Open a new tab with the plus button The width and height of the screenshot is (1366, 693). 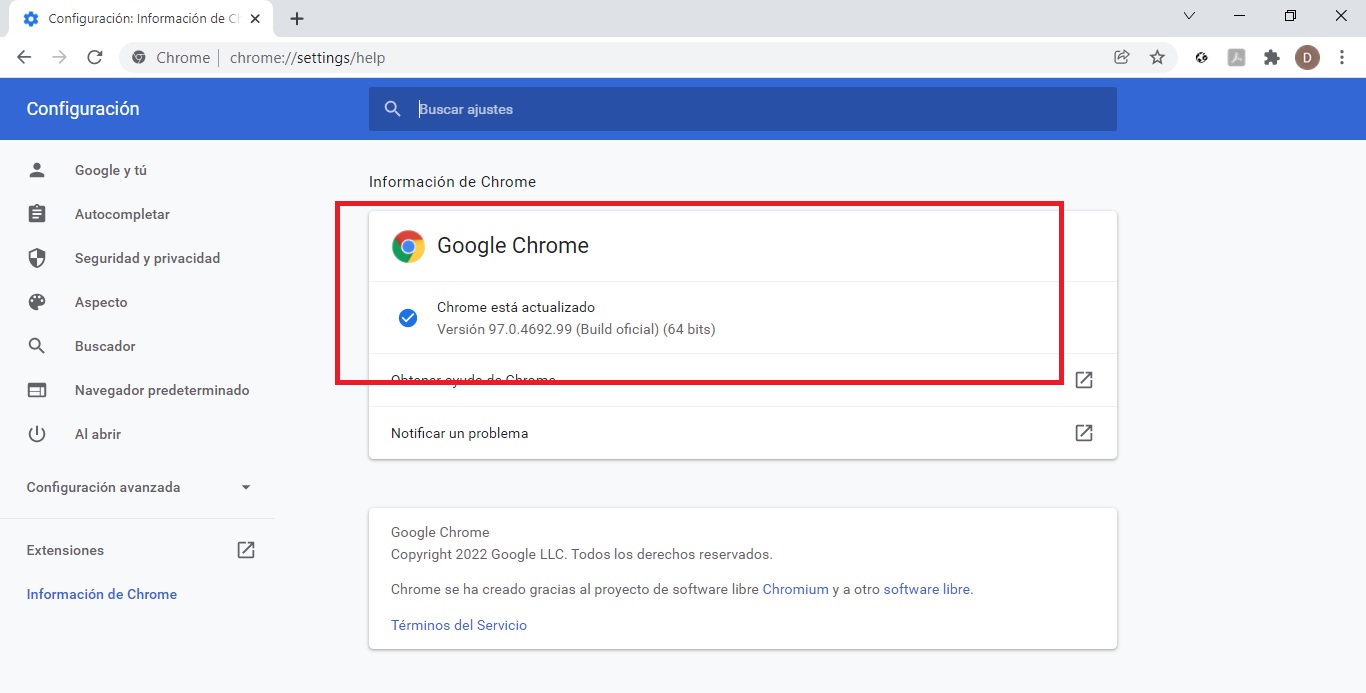(x=297, y=19)
